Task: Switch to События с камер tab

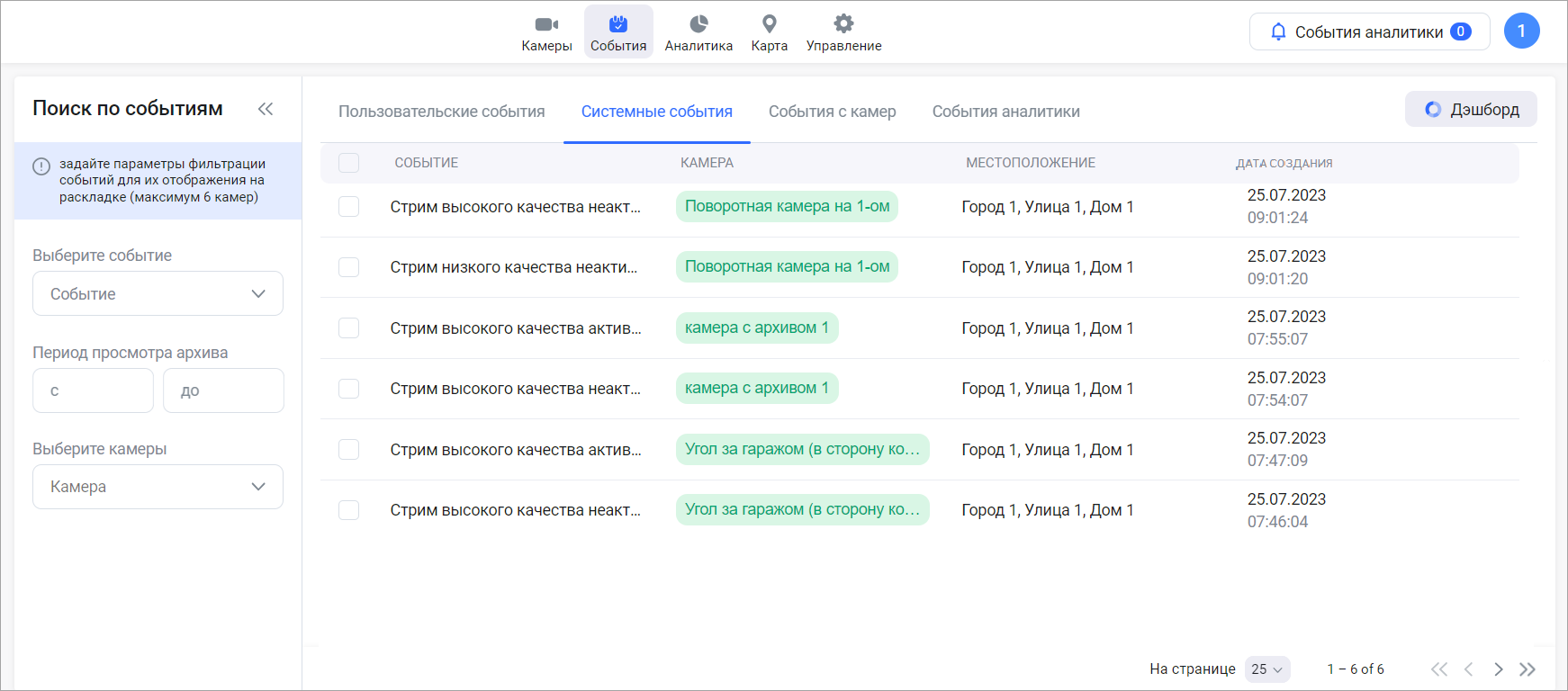Action: pos(832,112)
